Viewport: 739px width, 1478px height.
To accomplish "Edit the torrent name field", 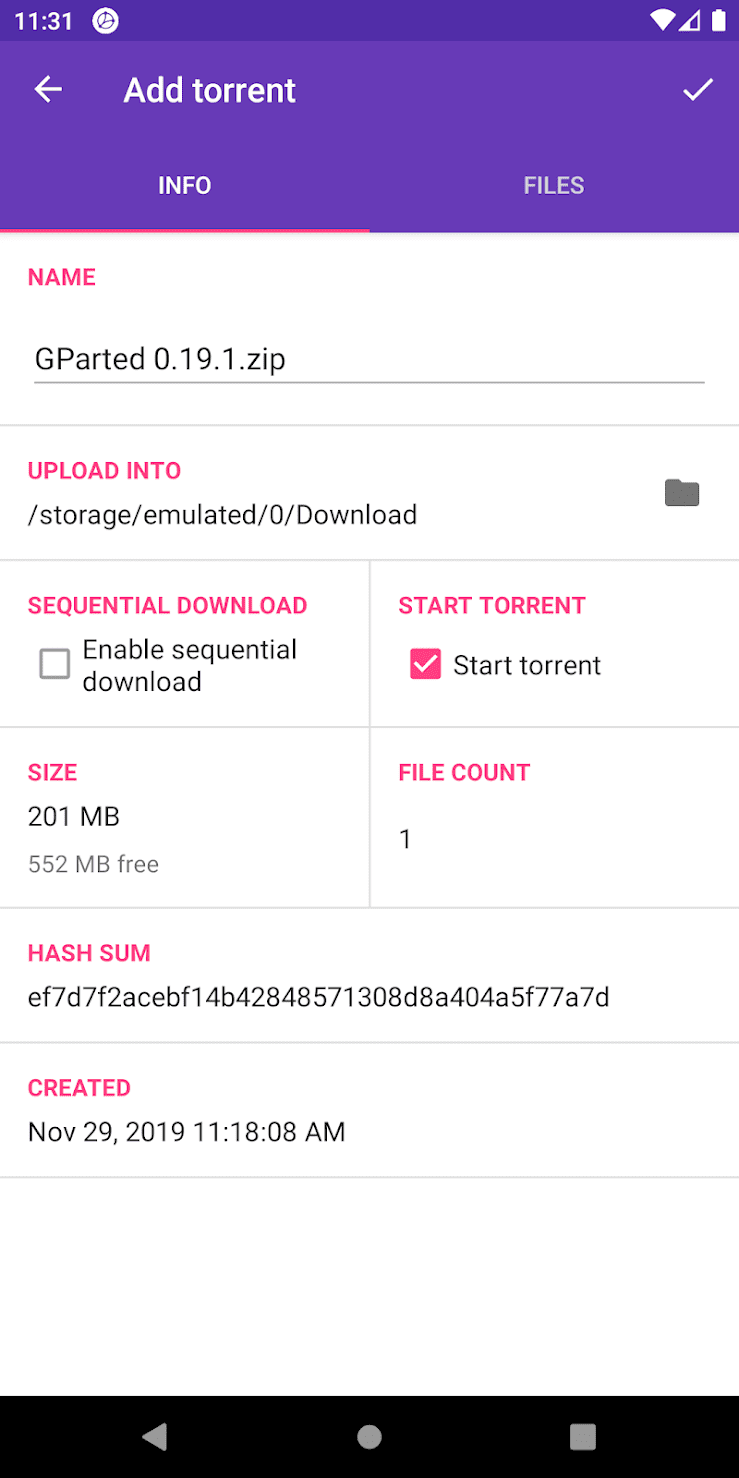I will pyautogui.click(x=368, y=359).
